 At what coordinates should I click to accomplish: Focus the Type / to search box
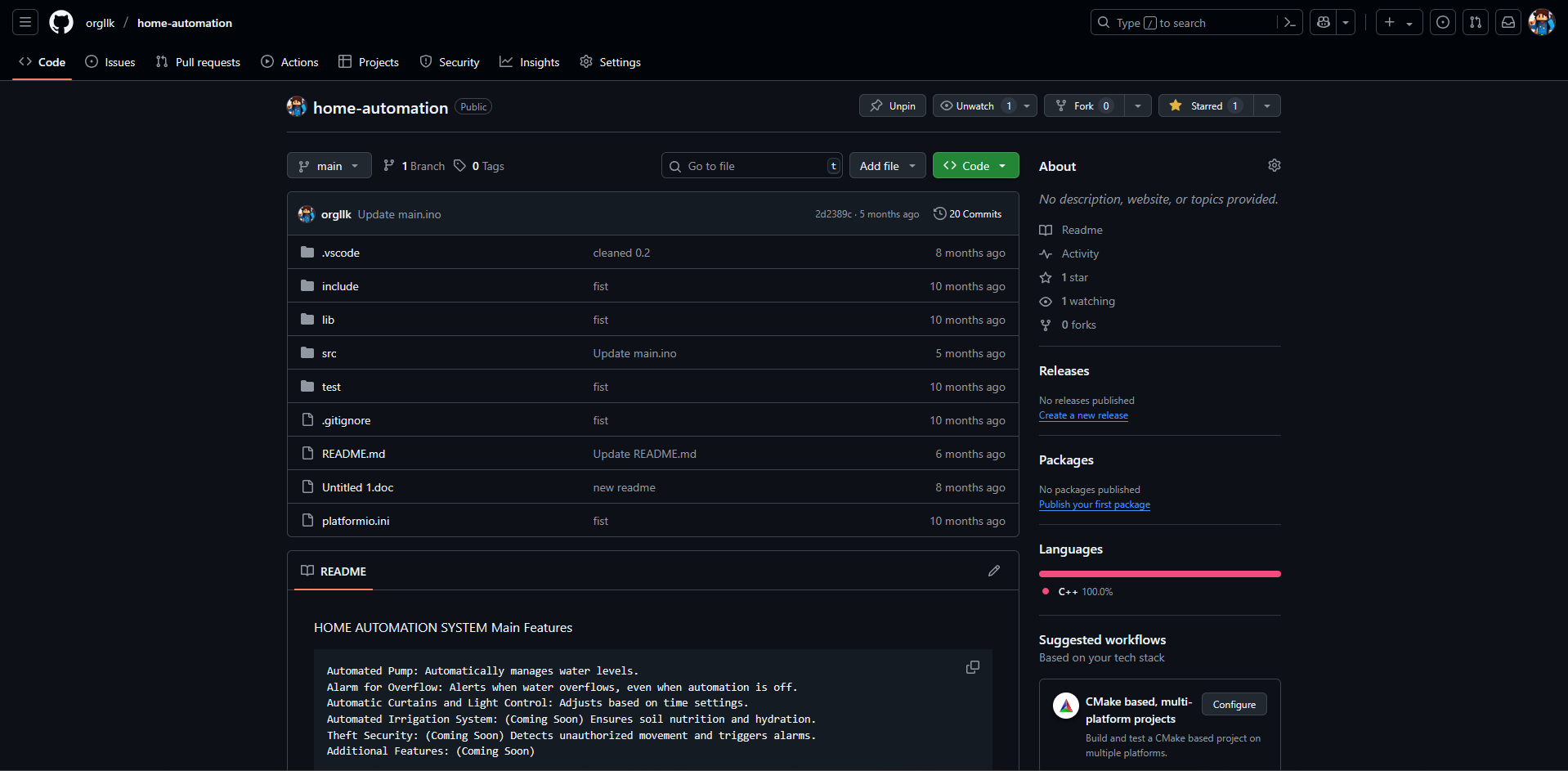(x=1184, y=22)
